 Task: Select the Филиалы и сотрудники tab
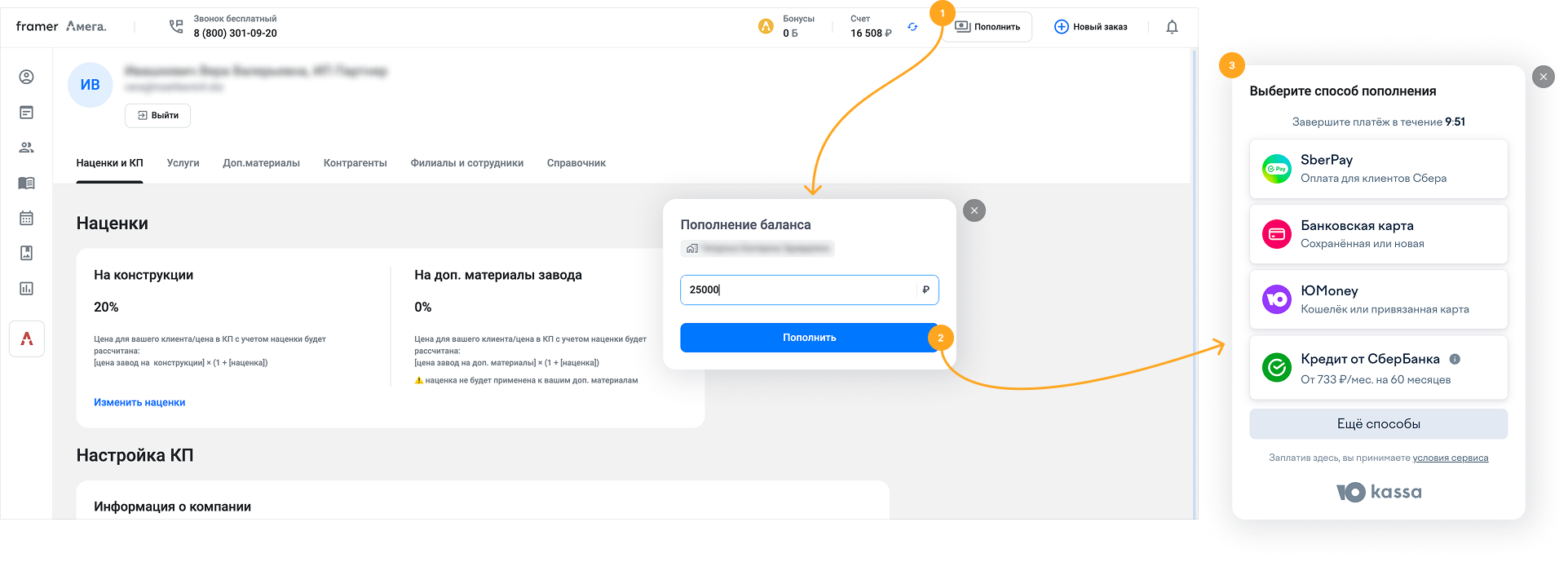point(466,163)
